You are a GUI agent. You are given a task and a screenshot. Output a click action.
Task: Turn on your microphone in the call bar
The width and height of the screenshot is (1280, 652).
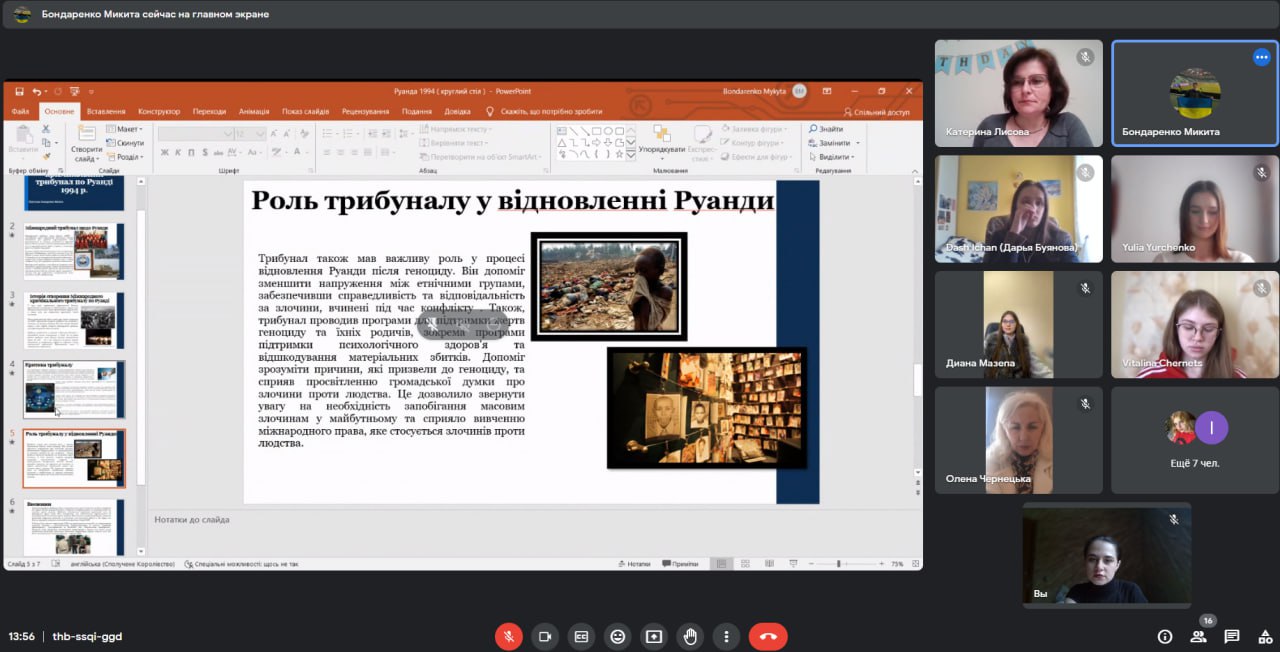[x=508, y=636]
